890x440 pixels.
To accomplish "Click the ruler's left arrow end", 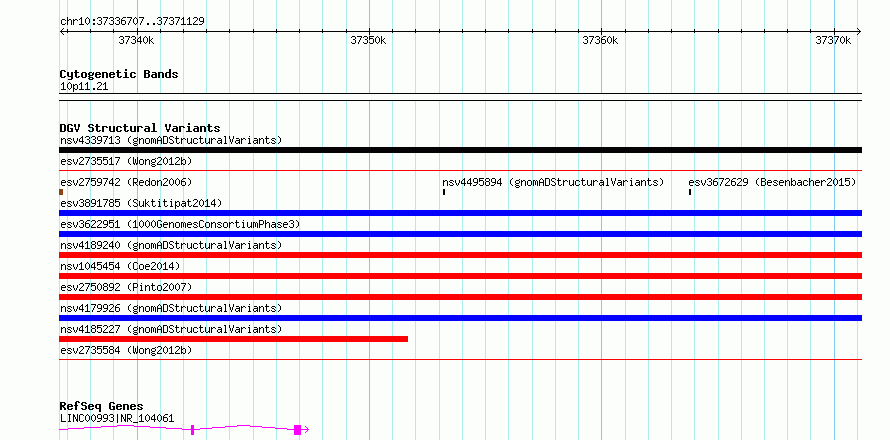I will point(62,31).
